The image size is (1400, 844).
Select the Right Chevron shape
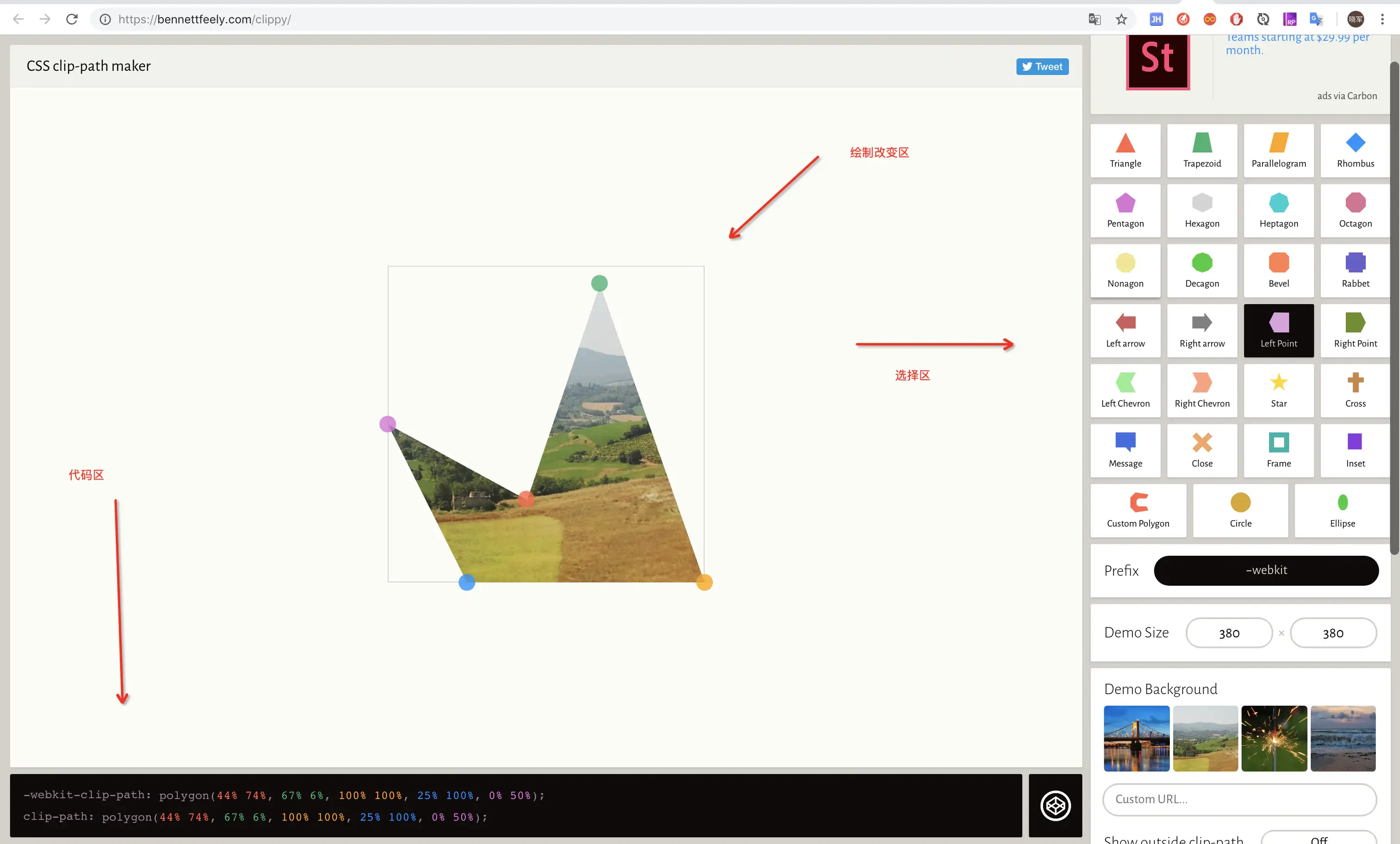click(x=1202, y=390)
